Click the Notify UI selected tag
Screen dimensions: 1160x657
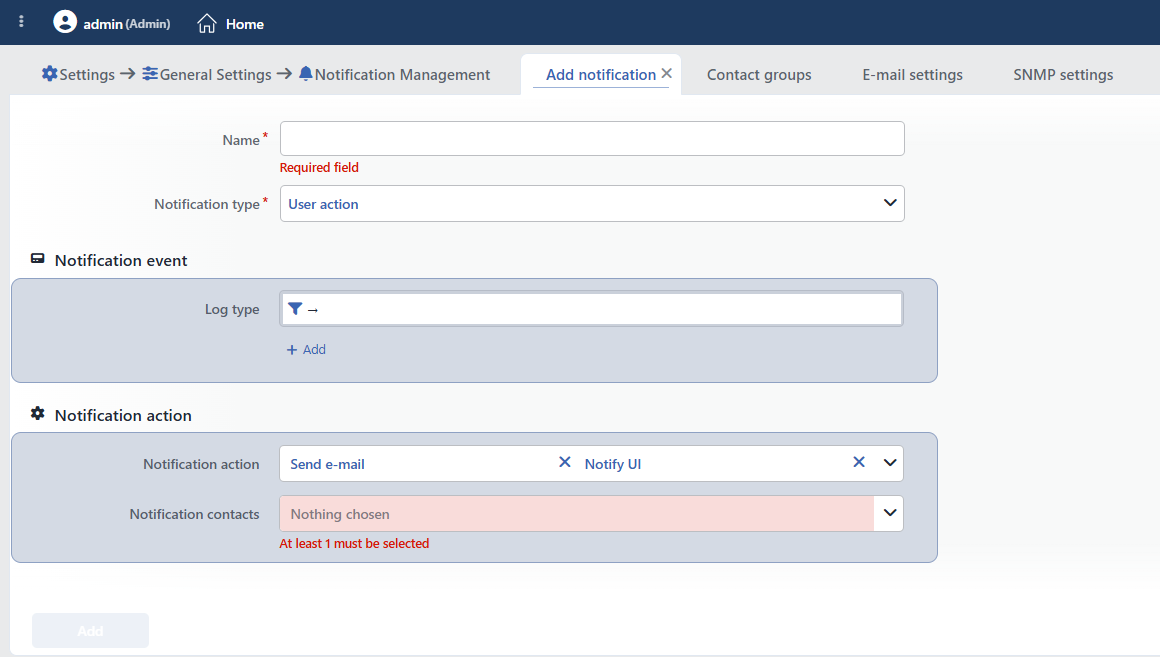[x=613, y=465]
